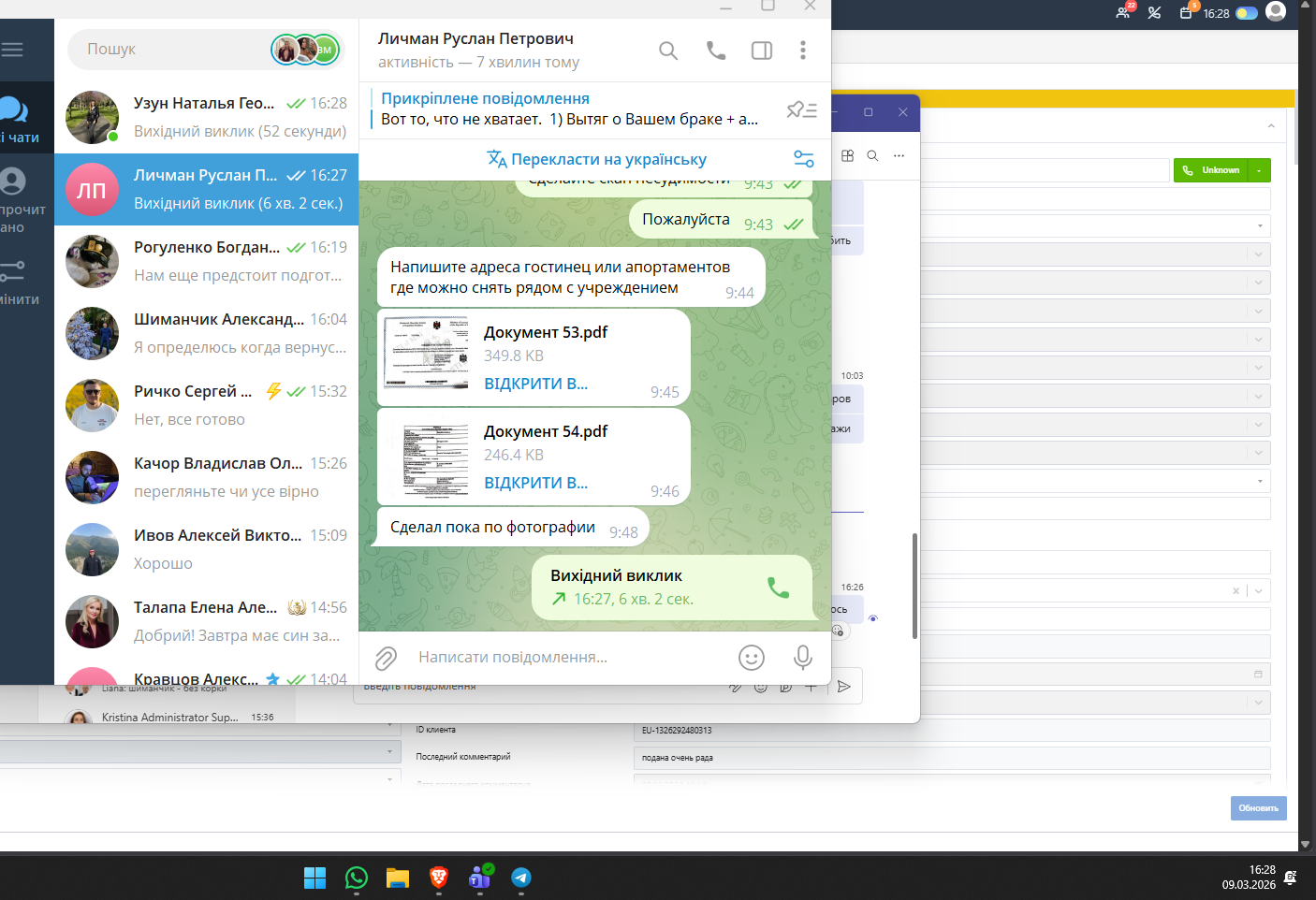Open calendar icon with 5 badge
The width and height of the screenshot is (1316, 900).
[x=1187, y=12]
